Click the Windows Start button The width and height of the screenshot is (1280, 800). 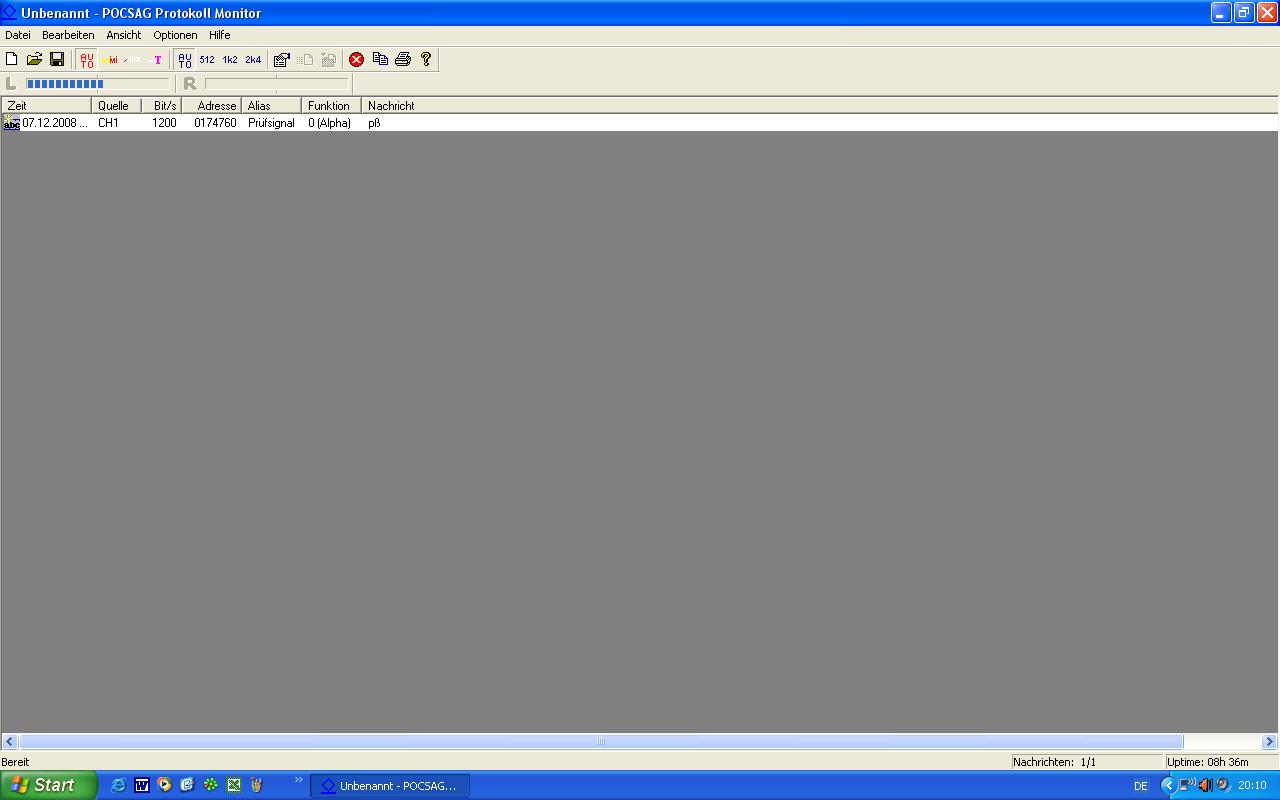[48, 785]
